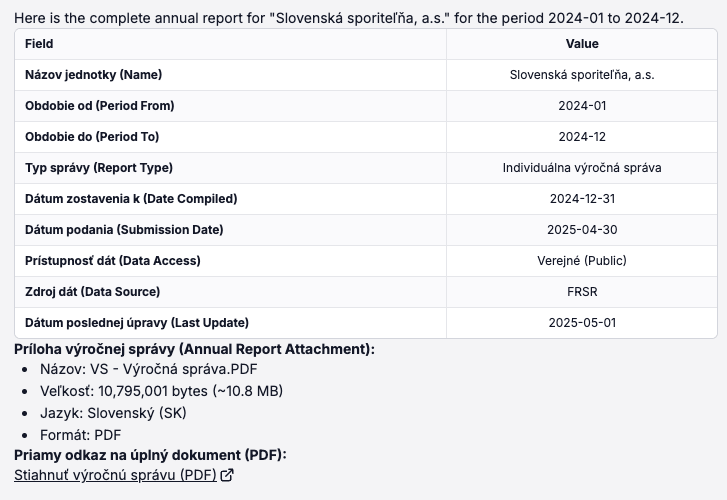Select the Obdobie od (Period From) row label
The width and height of the screenshot is (727, 500).
tap(99, 106)
